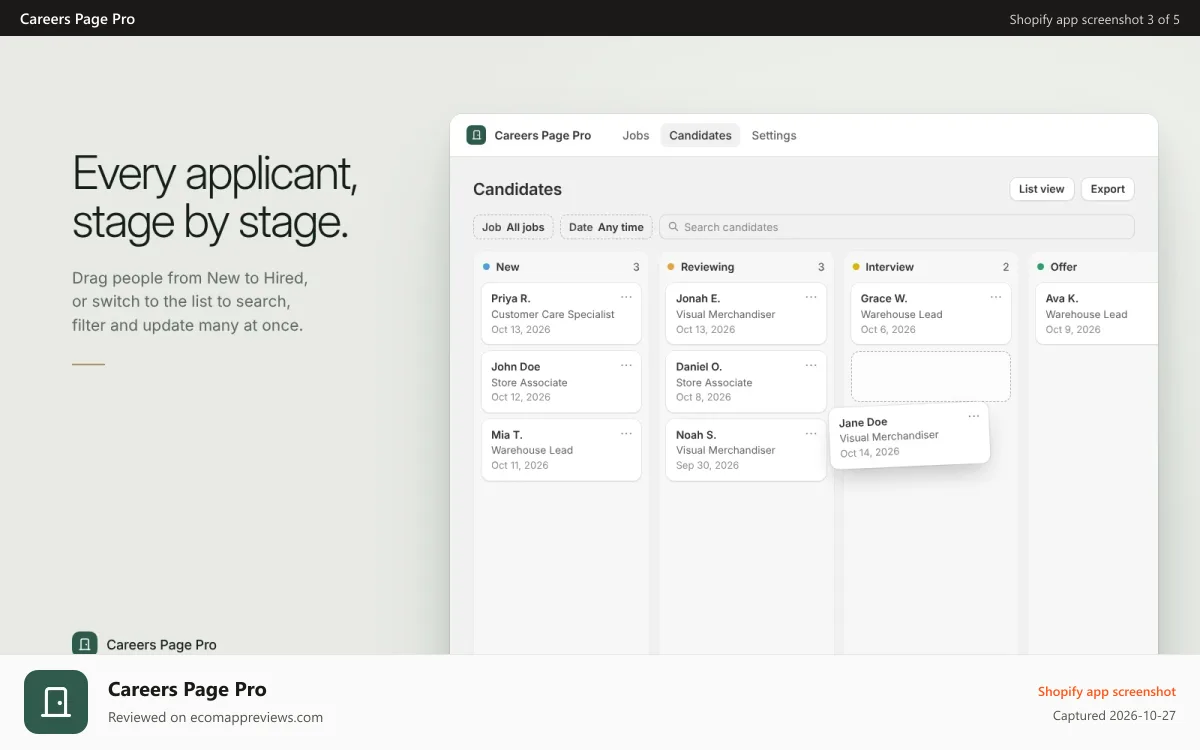Open the more options menu on John Doe card
1200x750 pixels.
(x=626, y=365)
